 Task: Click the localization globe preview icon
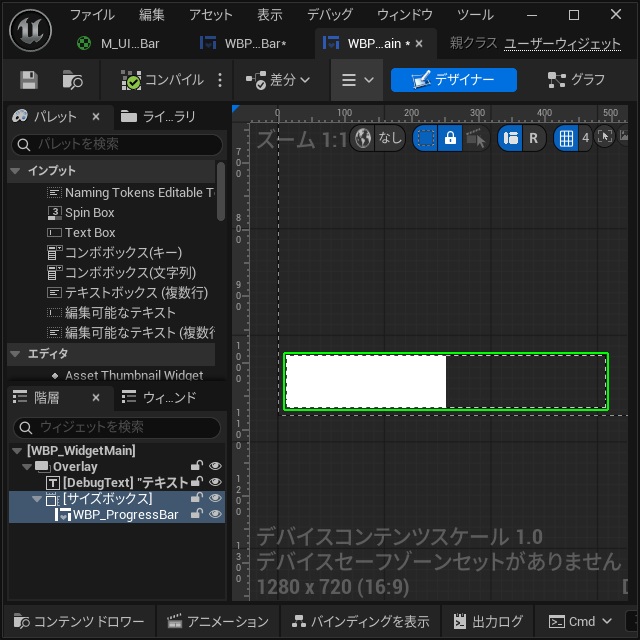(x=363, y=138)
